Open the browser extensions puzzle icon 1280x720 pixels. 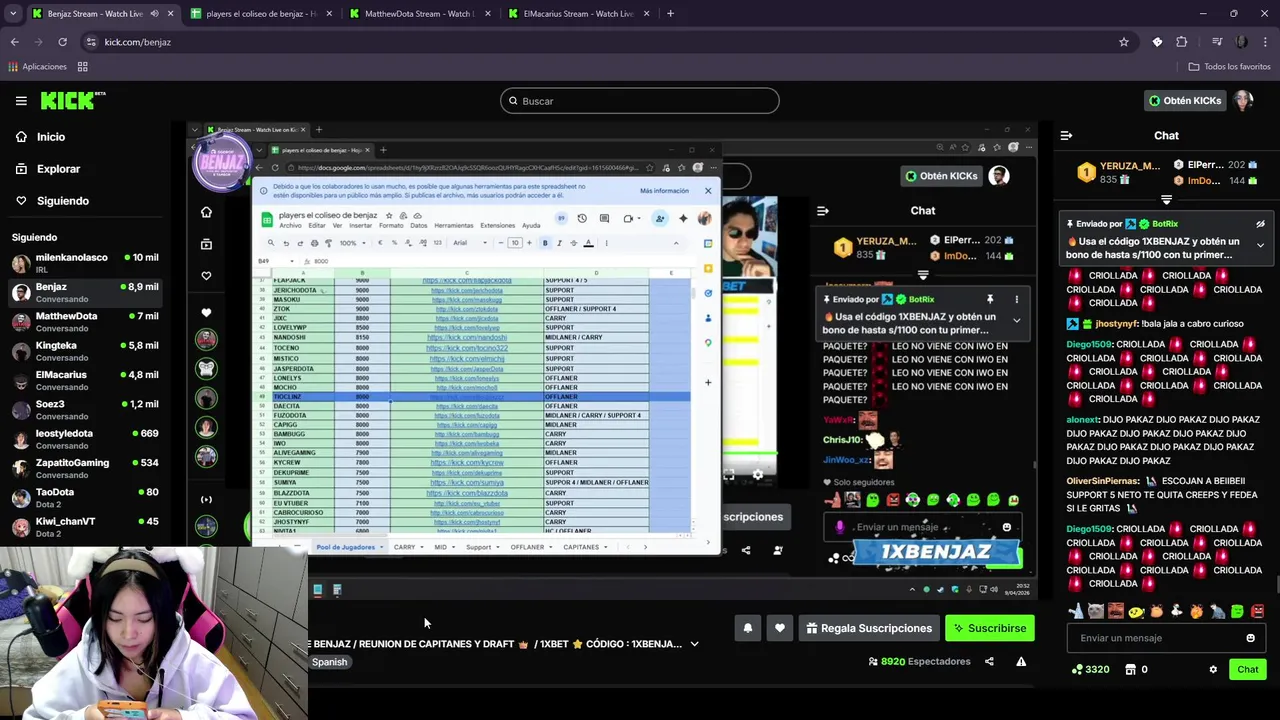1181,42
